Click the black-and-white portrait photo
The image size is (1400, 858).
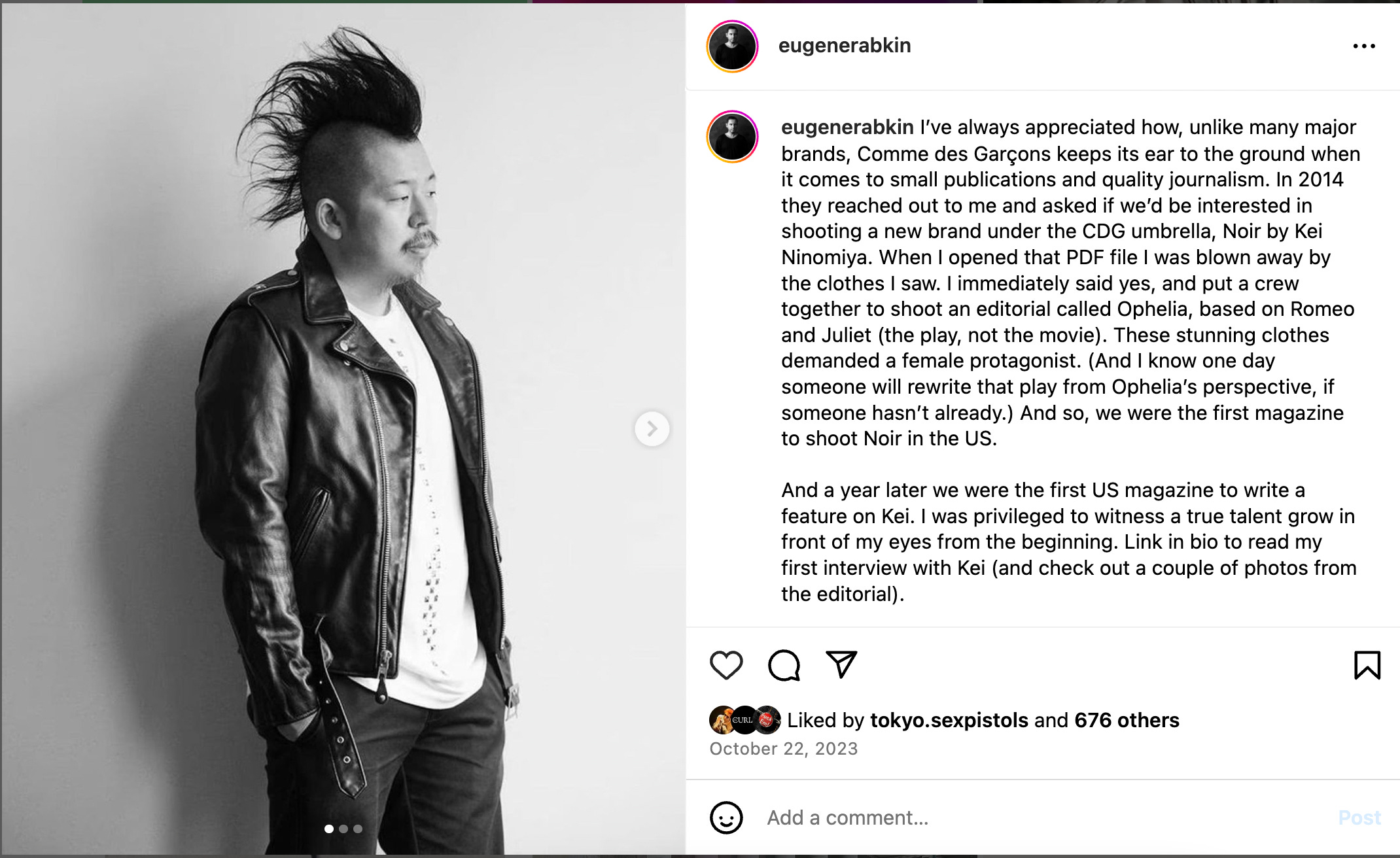click(x=343, y=429)
